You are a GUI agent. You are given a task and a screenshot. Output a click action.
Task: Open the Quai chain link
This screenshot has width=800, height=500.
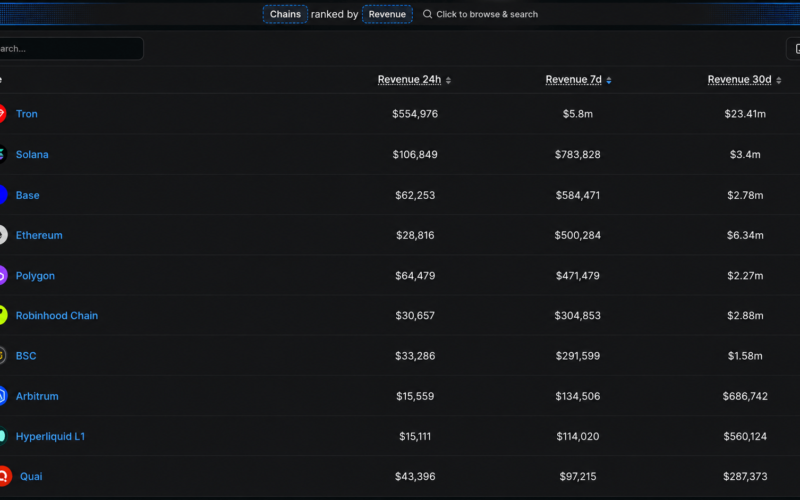click(x=31, y=476)
